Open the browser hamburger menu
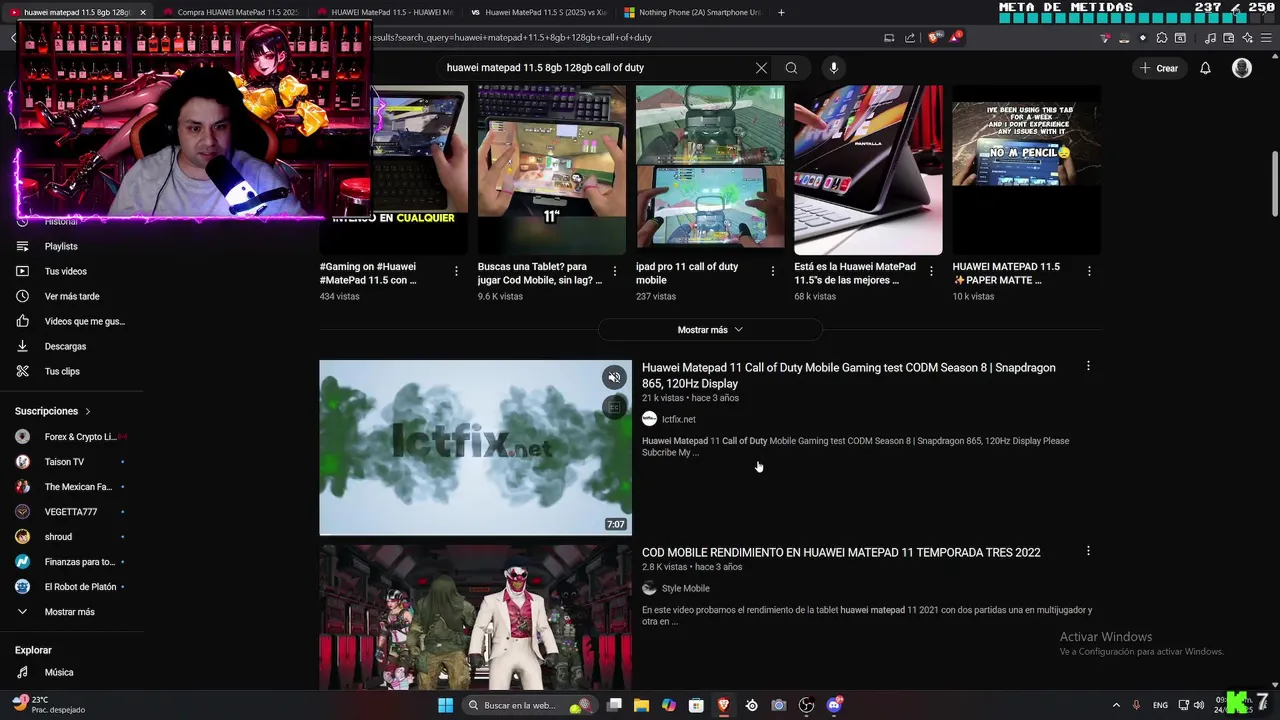 tap(1265, 38)
